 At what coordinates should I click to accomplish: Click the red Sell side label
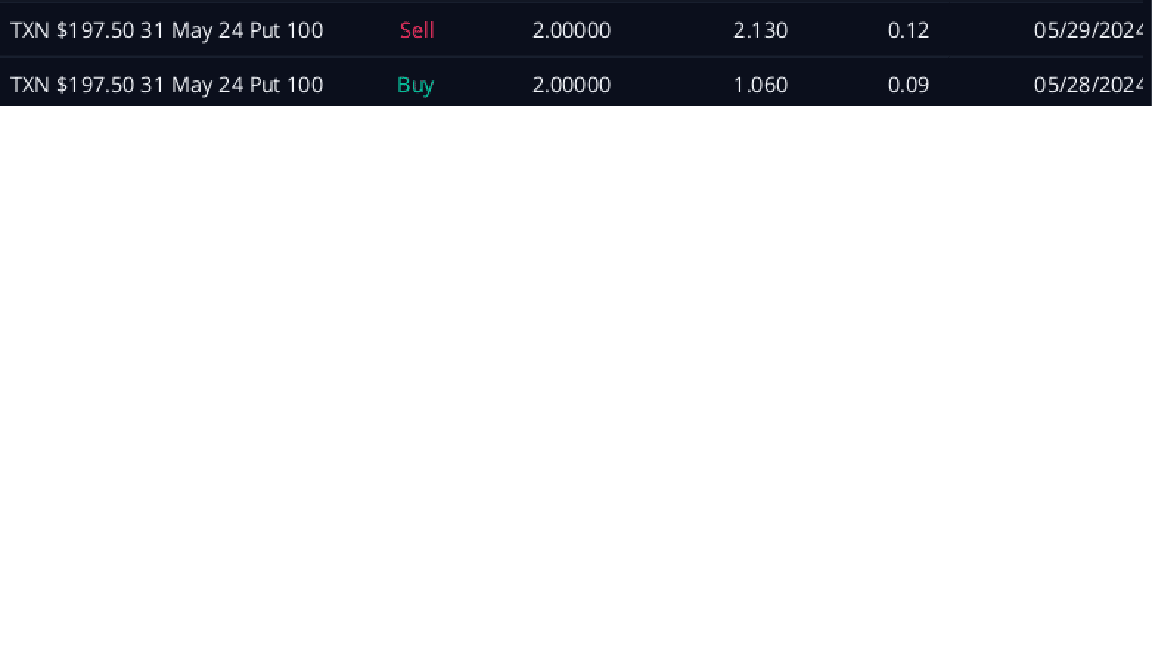coord(417,31)
